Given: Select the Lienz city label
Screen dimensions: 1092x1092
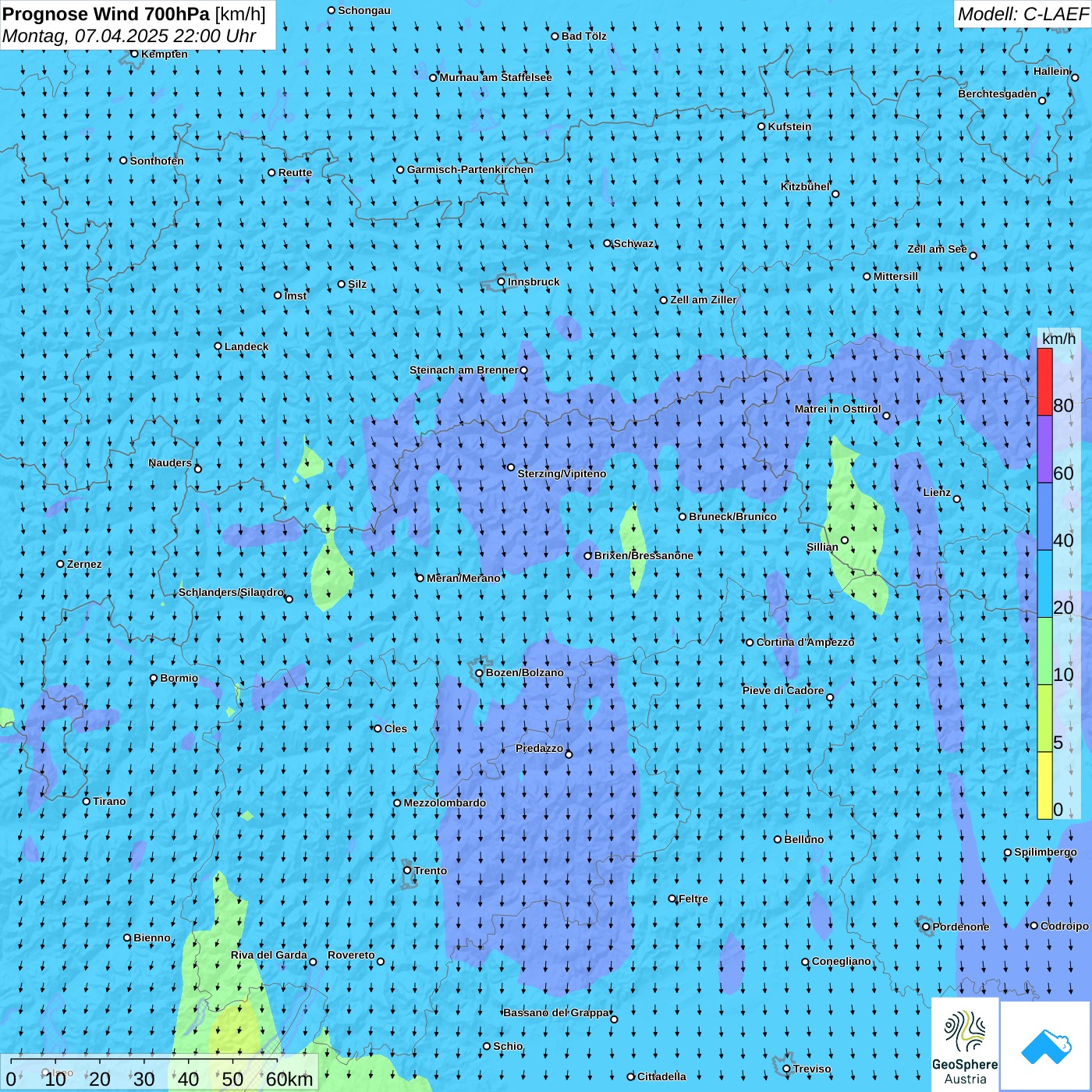Looking at the screenshot, I should 937,492.
